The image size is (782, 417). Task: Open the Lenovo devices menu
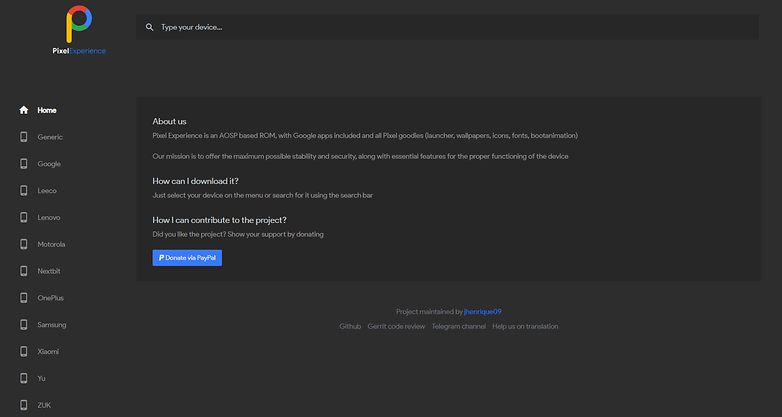pos(49,217)
